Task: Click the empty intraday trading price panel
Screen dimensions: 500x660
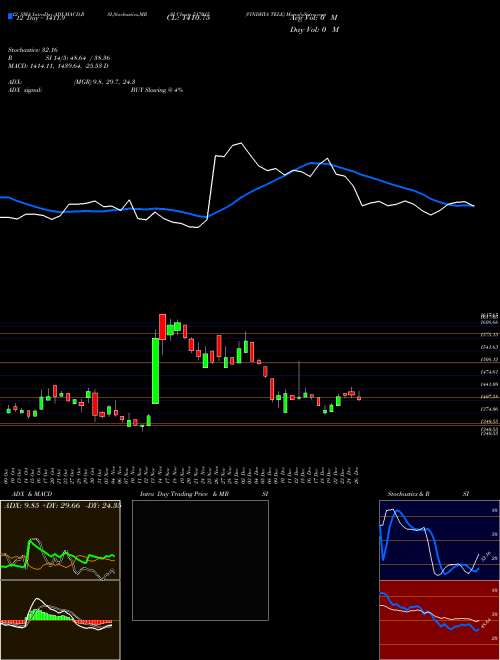Action: point(200,560)
